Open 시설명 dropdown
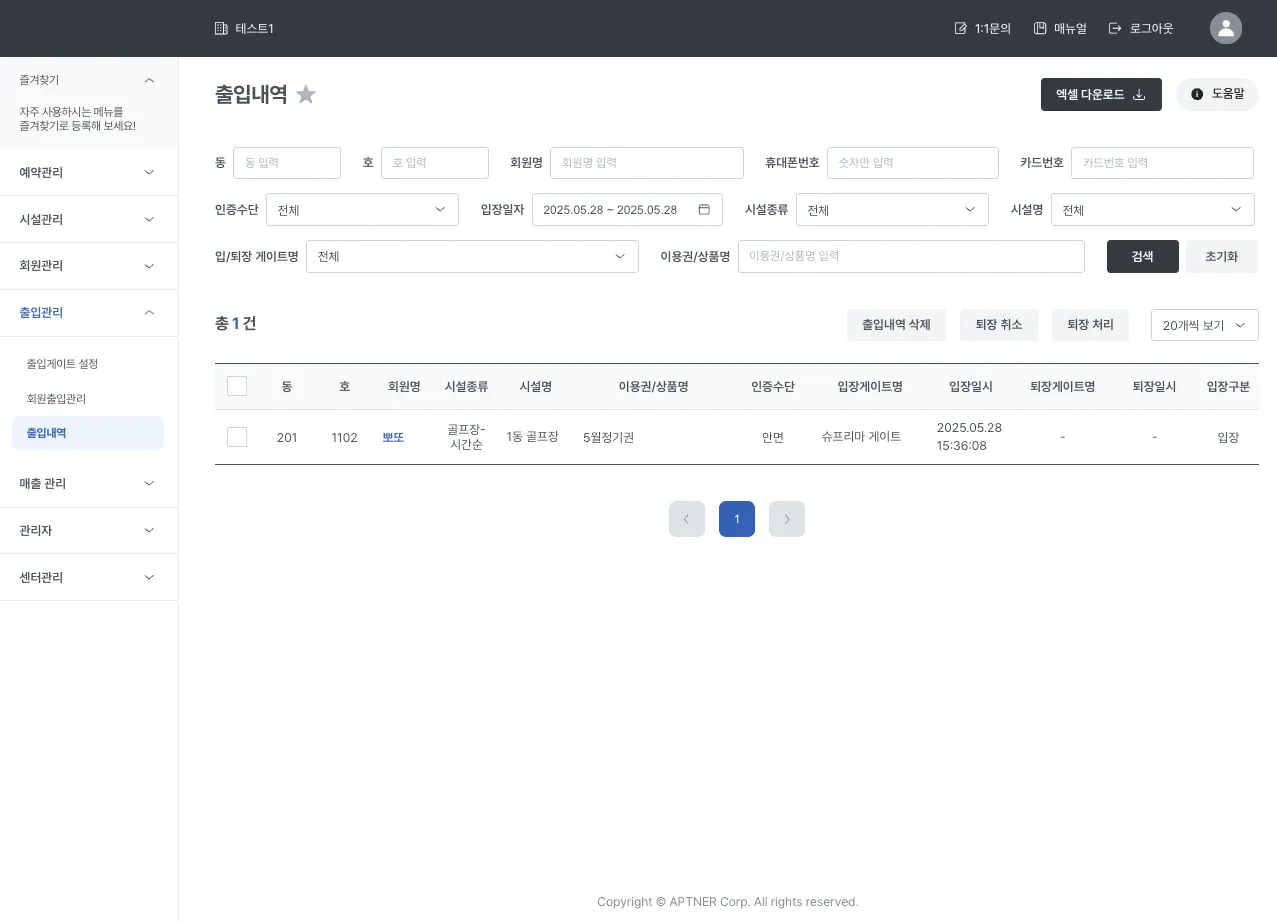The image size is (1277, 921). [x=1152, y=210]
